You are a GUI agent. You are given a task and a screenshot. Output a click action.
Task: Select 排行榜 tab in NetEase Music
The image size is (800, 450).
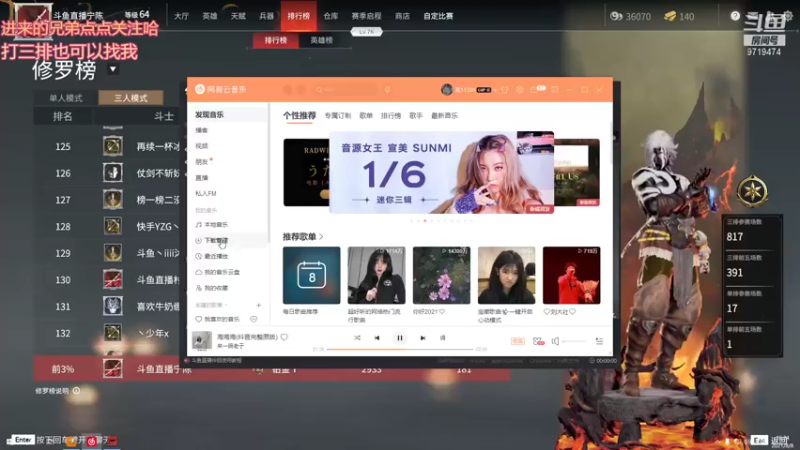tap(391, 116)
